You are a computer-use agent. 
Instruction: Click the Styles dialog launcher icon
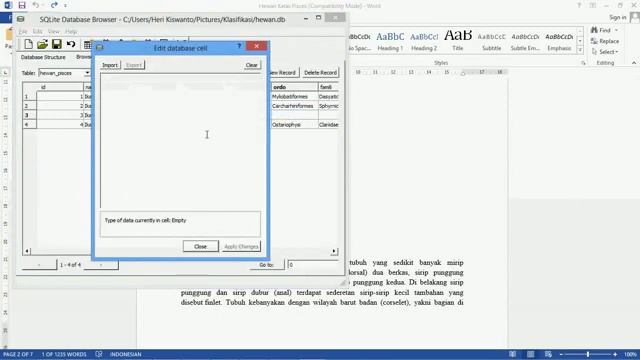pos(583,63)
